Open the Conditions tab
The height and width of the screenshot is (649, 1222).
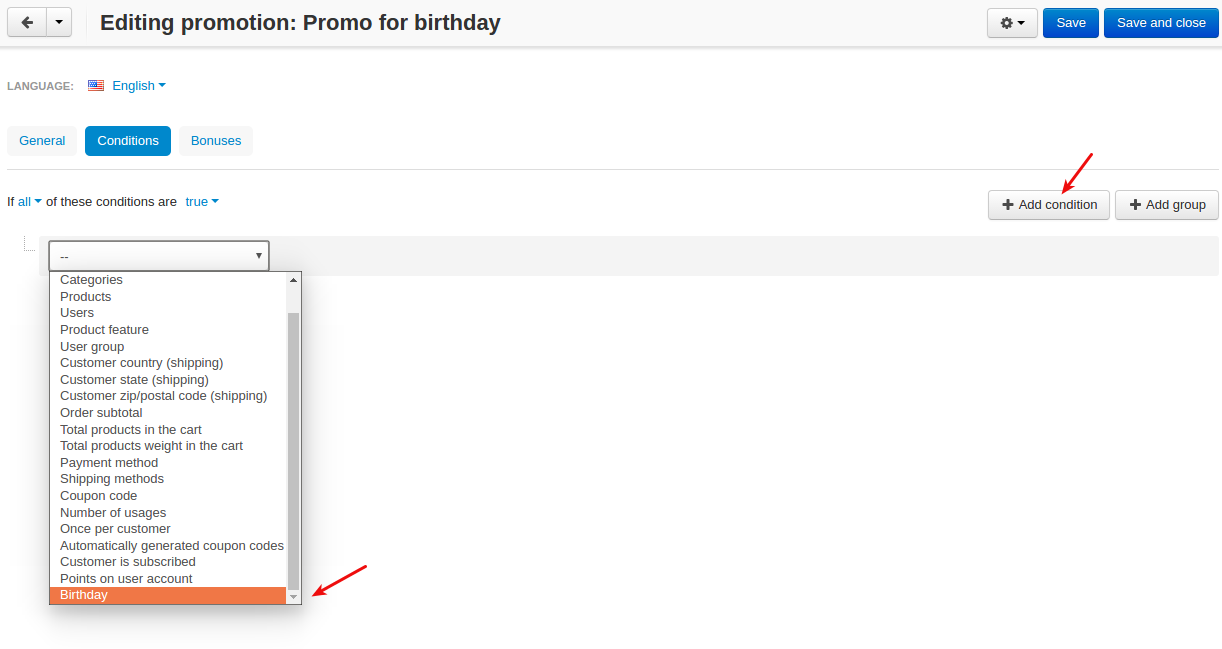tap(128, 141)
